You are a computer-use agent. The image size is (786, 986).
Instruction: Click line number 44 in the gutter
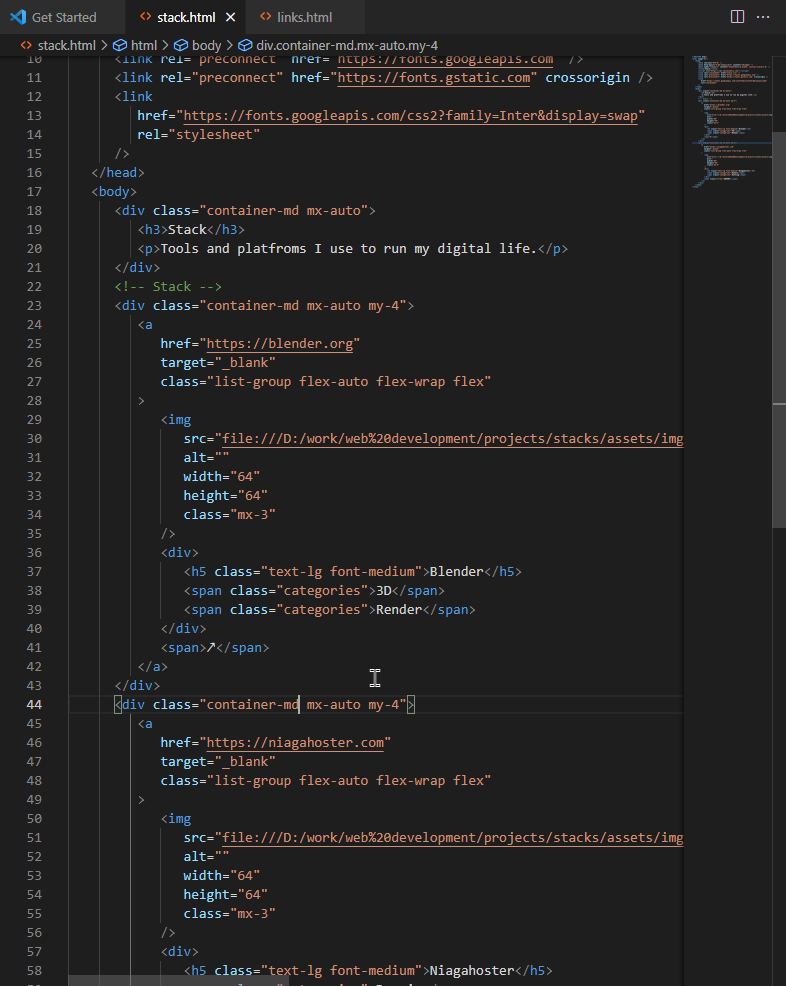34,705
